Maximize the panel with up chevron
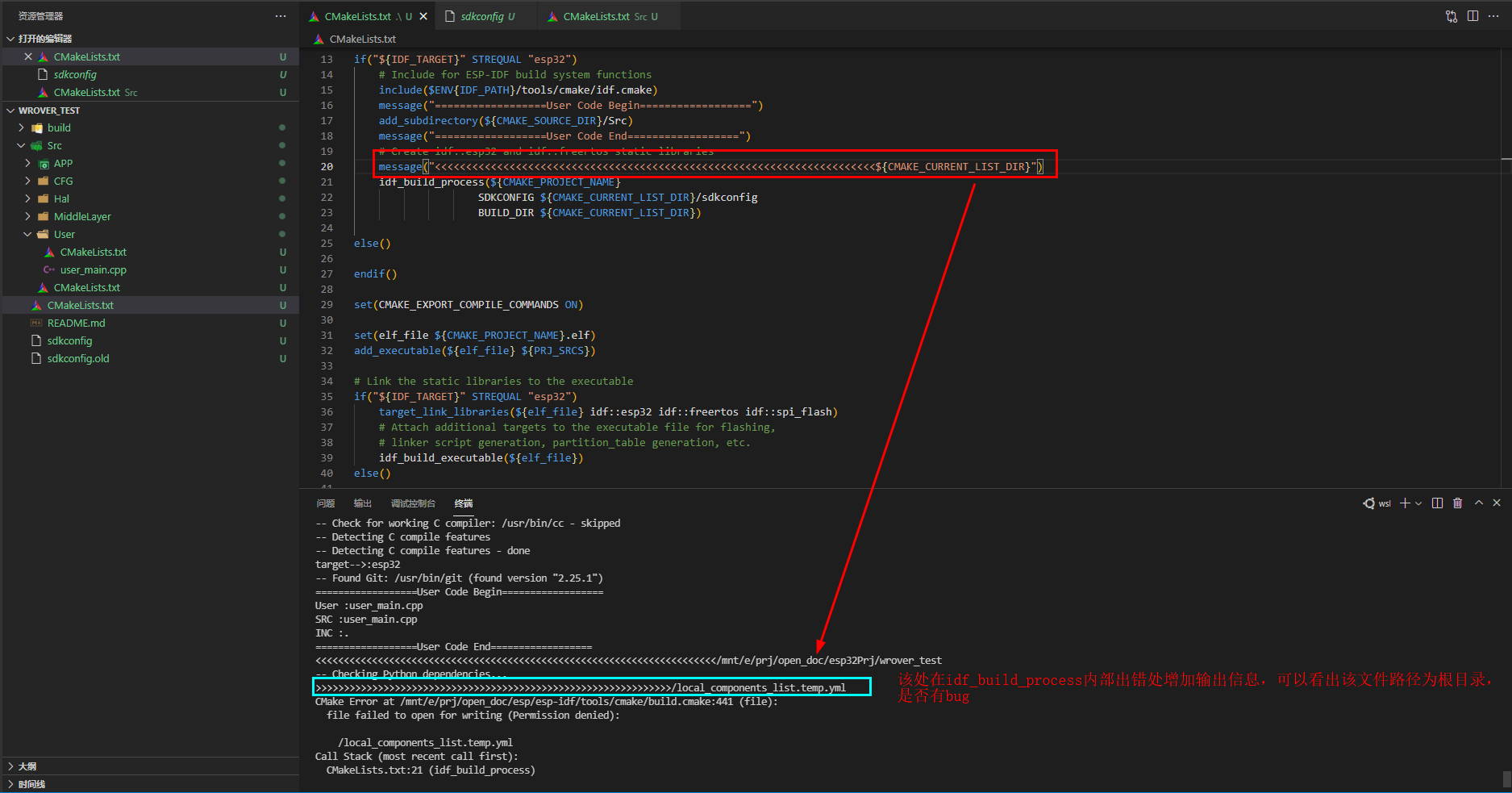Image resolution: width=1512 pixels, height=793 pixels. (x=1479, y=503)
